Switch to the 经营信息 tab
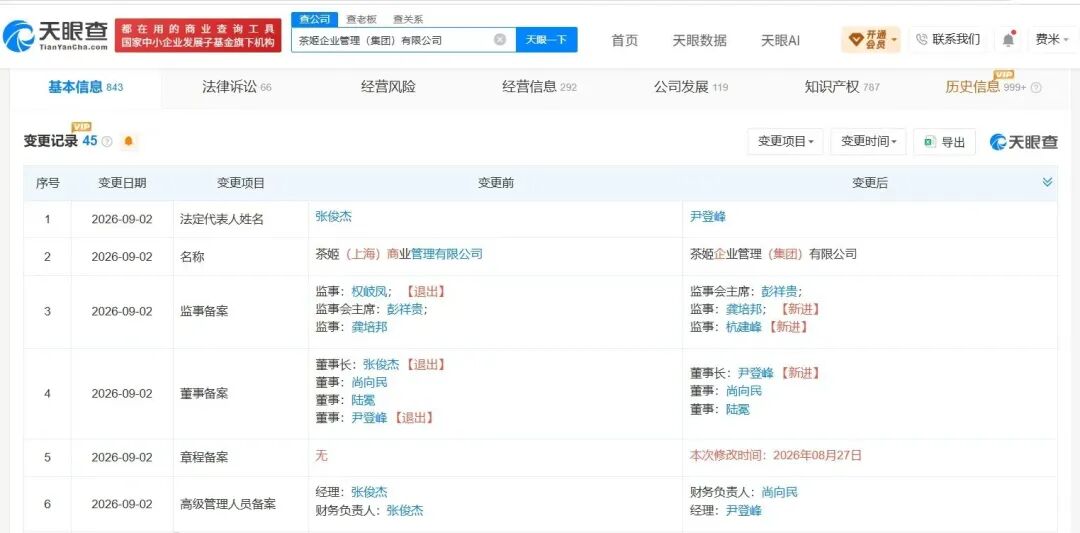 (539, 87)
